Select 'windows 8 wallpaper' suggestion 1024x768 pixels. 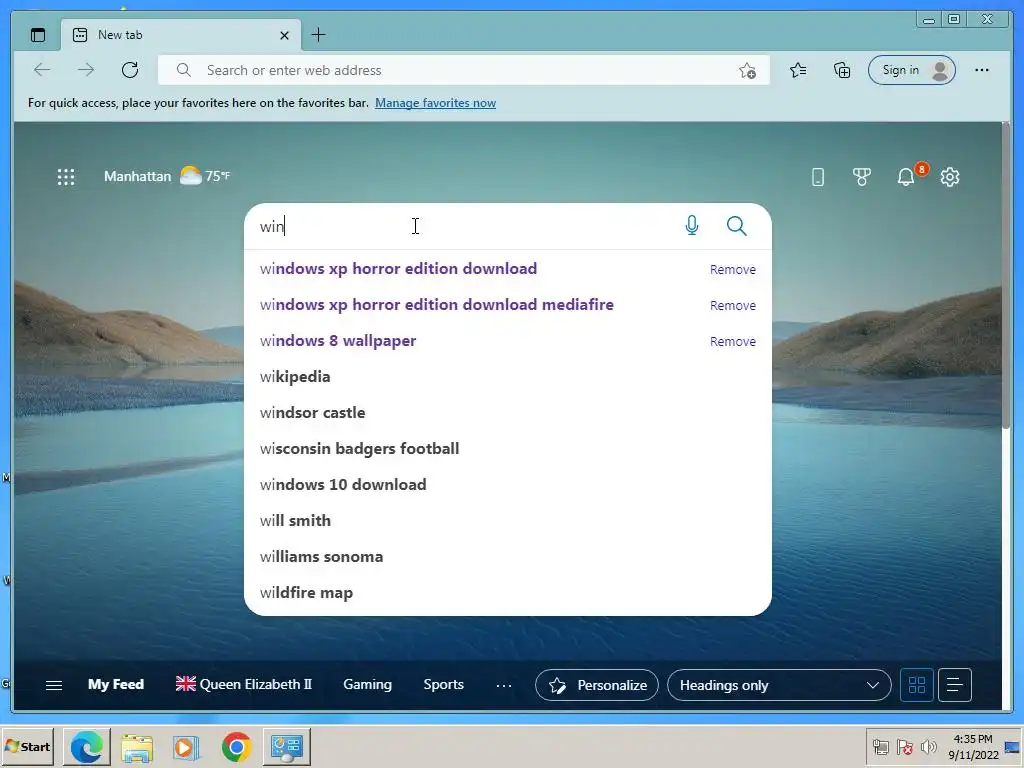pos(338,341)
